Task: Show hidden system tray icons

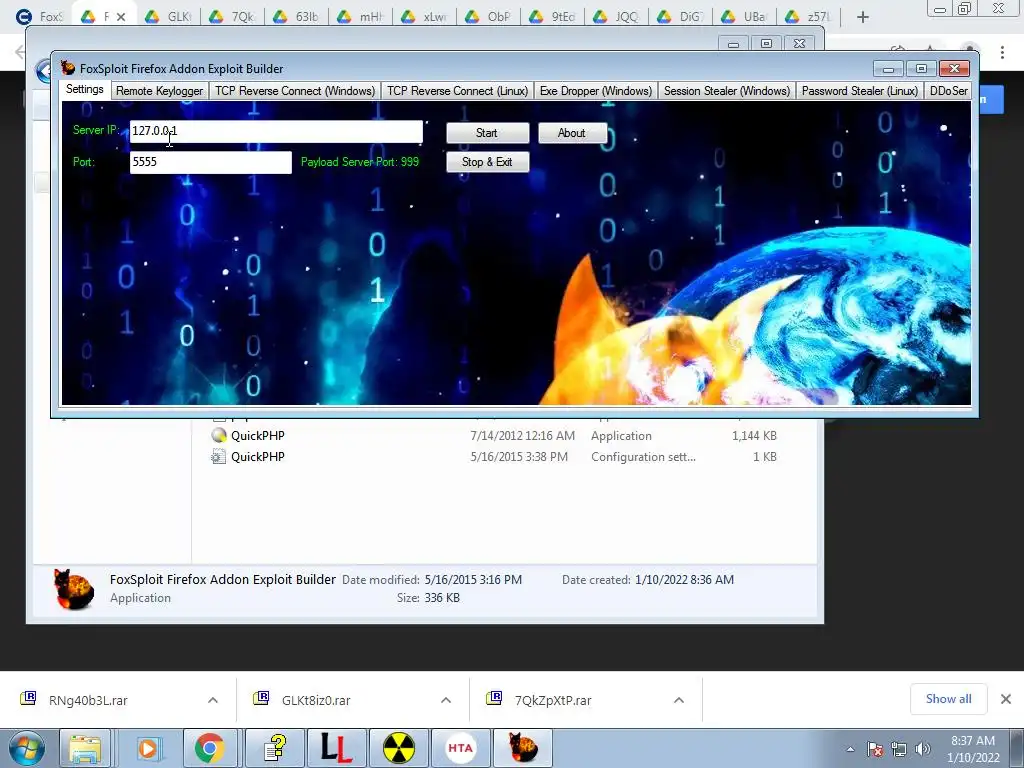Action: point(850,750)
